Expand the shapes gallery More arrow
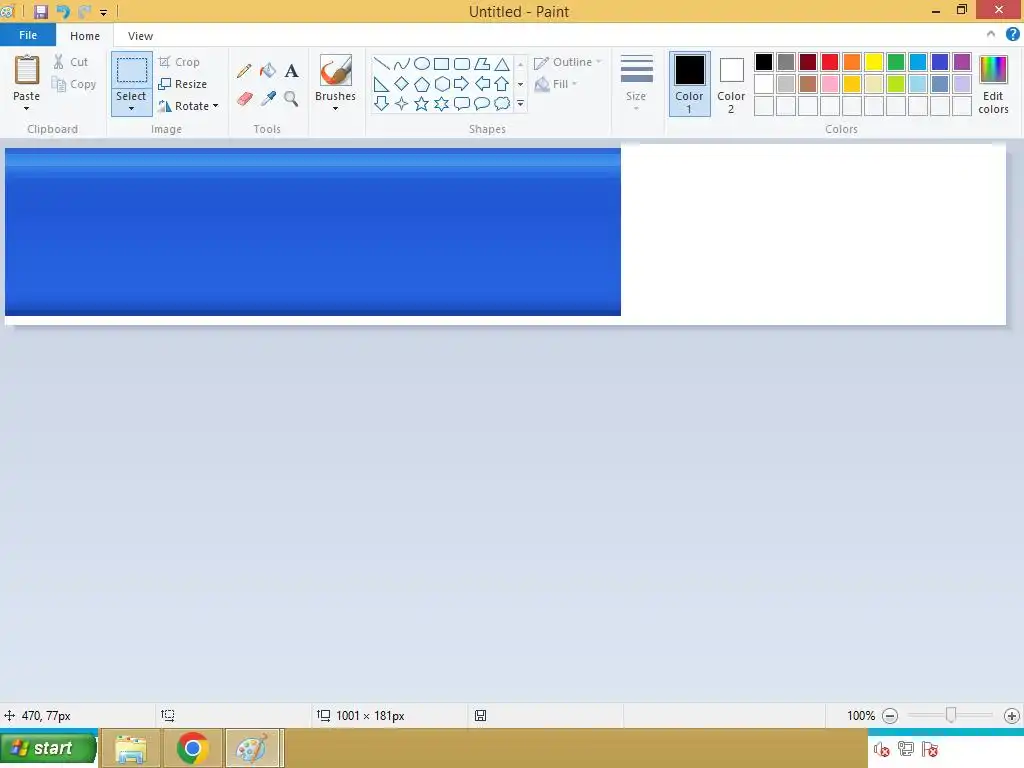This screenshot has width=1024, height=768. [x=520, y=104]
